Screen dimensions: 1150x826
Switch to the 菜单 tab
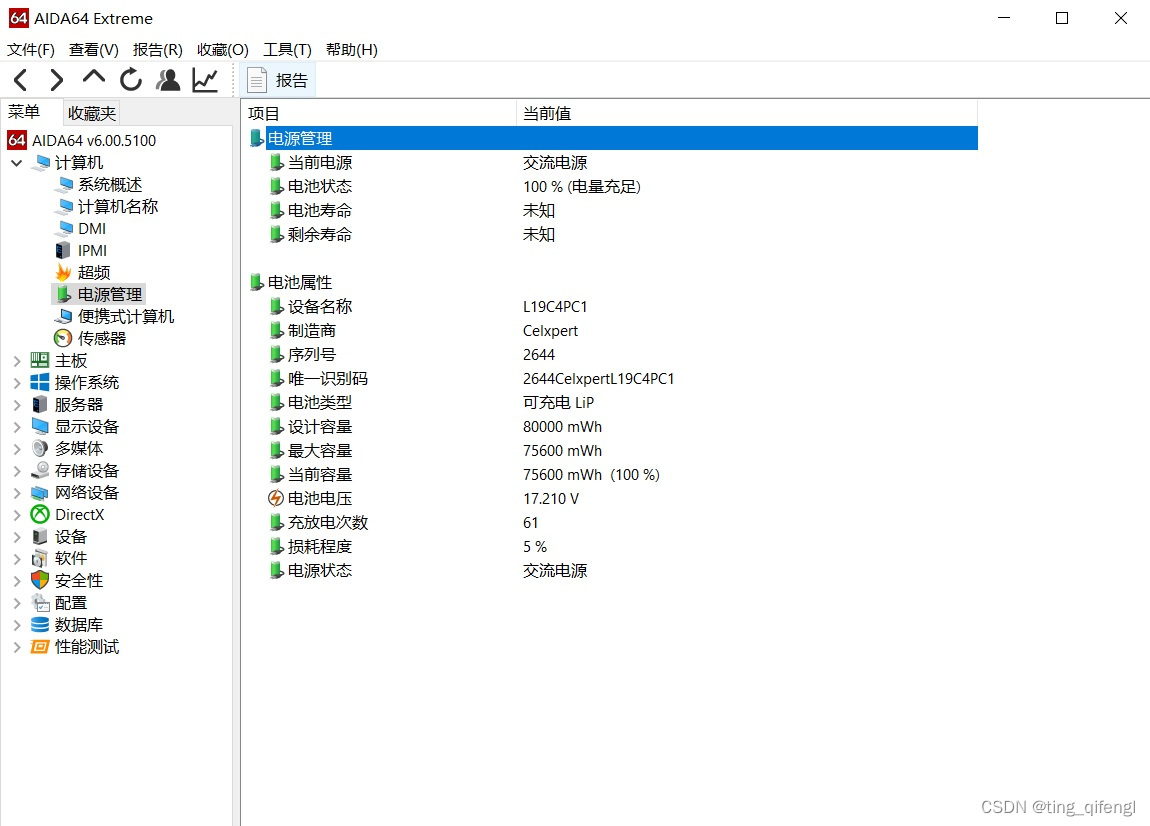click(24, 112)
